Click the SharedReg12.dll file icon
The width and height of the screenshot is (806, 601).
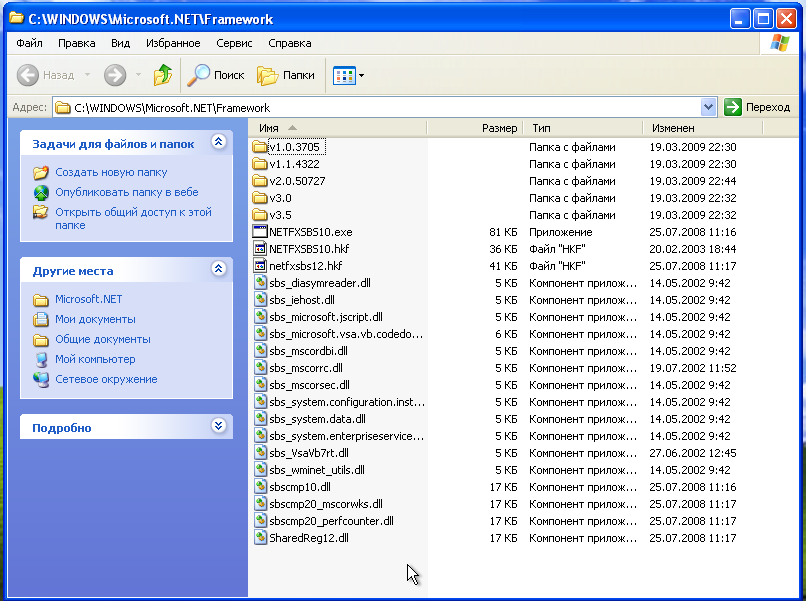260,538
